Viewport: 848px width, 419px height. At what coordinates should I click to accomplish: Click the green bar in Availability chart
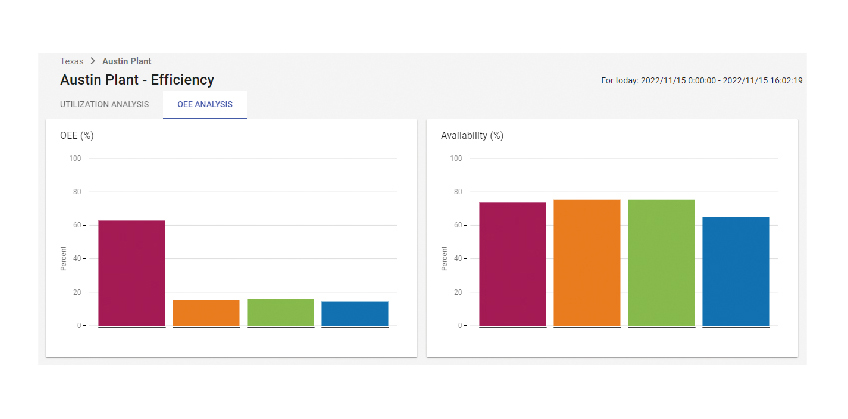pos(661,262)
